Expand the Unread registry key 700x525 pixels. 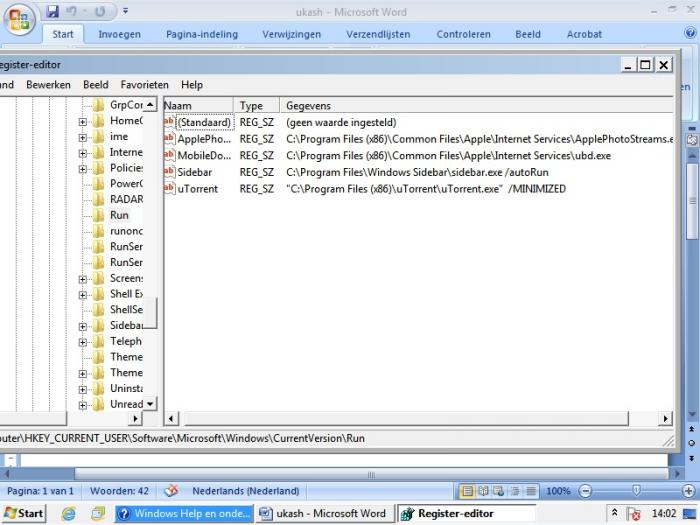pyautogui.click(x=83, y=405)
